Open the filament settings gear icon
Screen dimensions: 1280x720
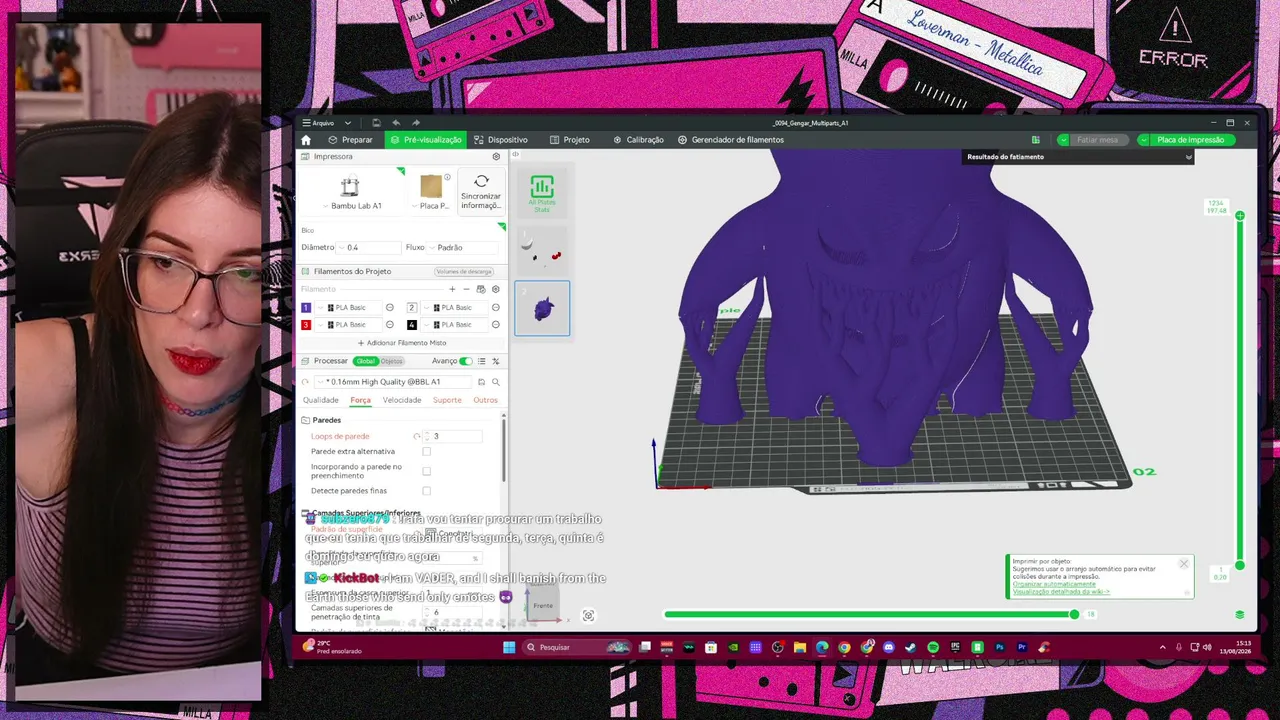tap(495, 289)
